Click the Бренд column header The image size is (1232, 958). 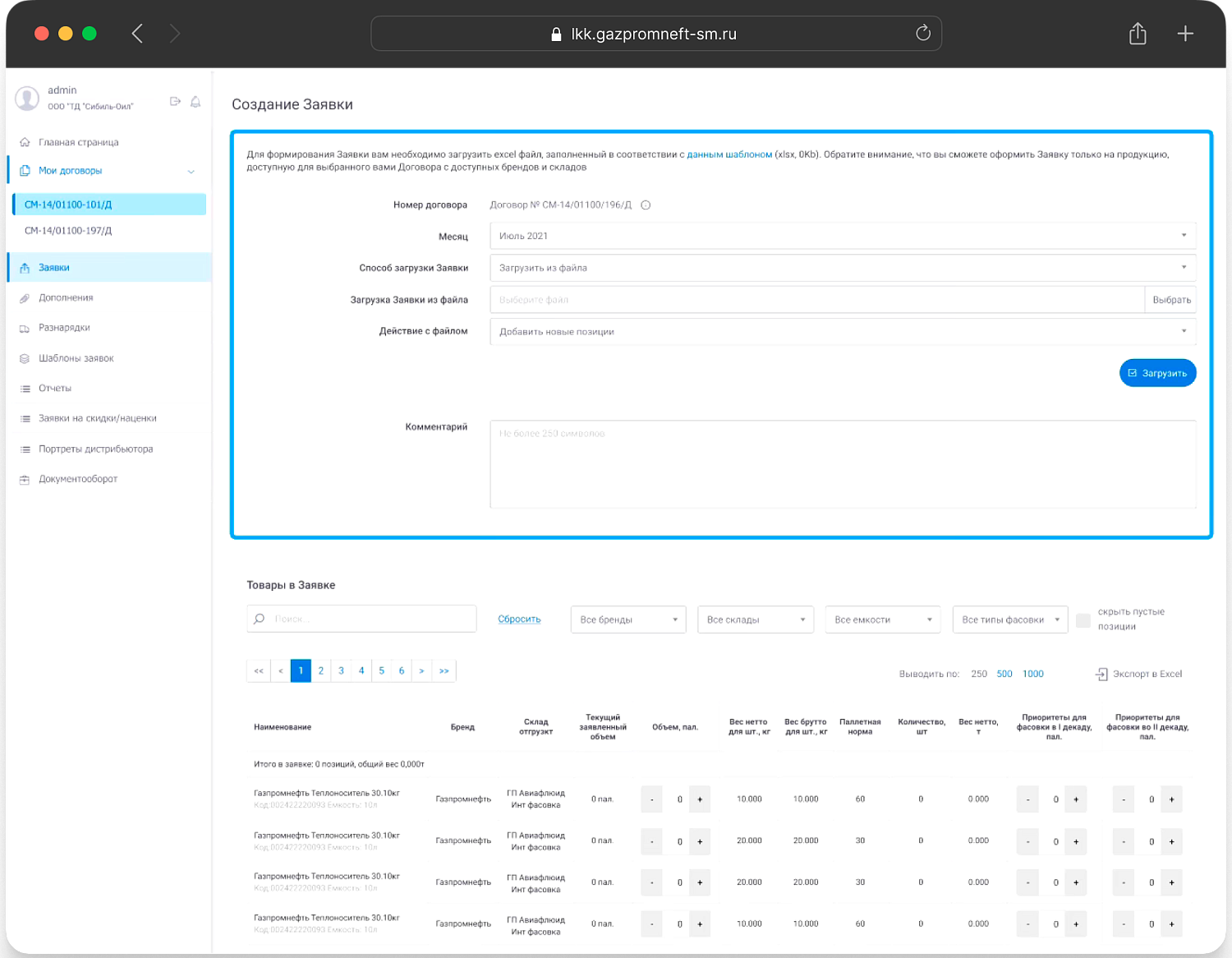[x=462, y=727]
